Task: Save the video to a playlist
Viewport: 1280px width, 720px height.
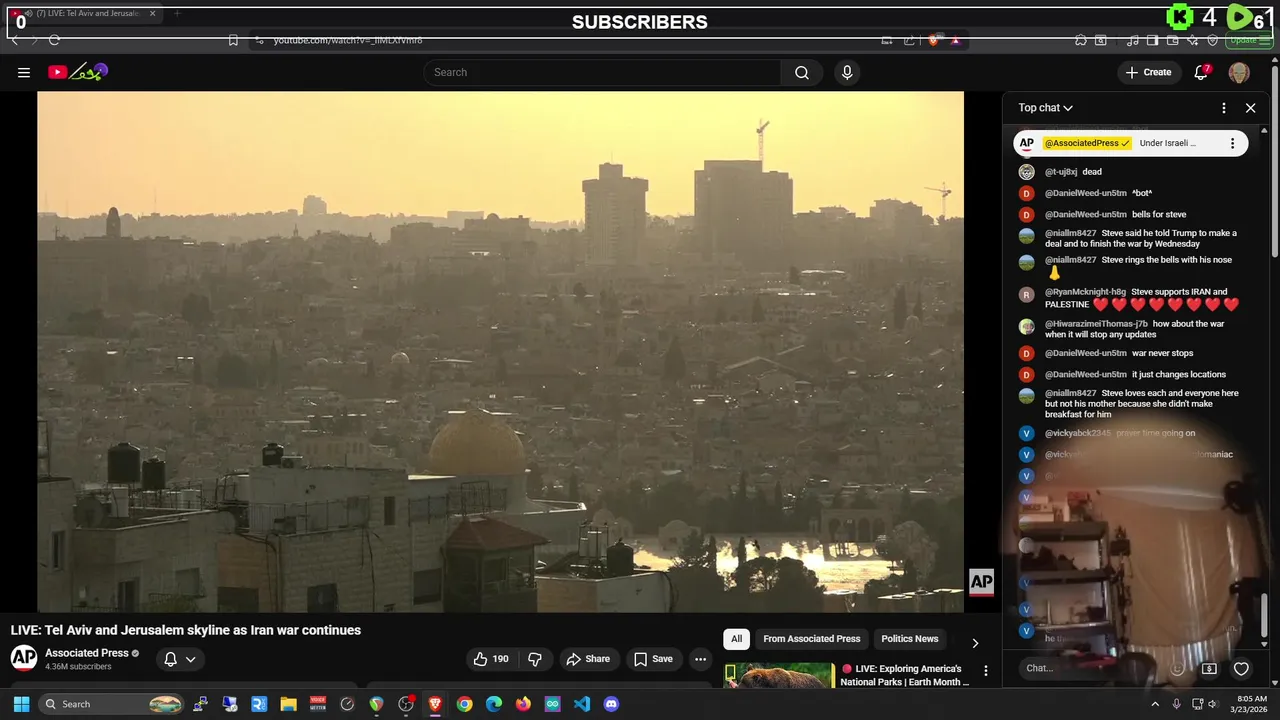Action: click(x=653, y=659)
